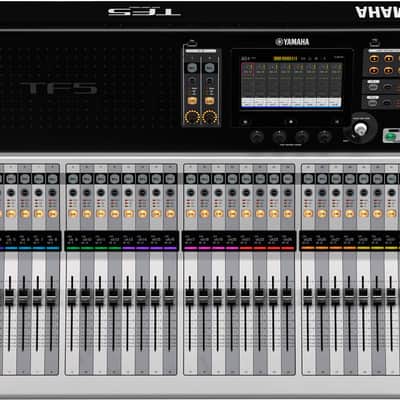Click name display of last magenta-labeled channel
Image resolution: width=400 pixels, height=400 pixels.
tap(232, 241)
